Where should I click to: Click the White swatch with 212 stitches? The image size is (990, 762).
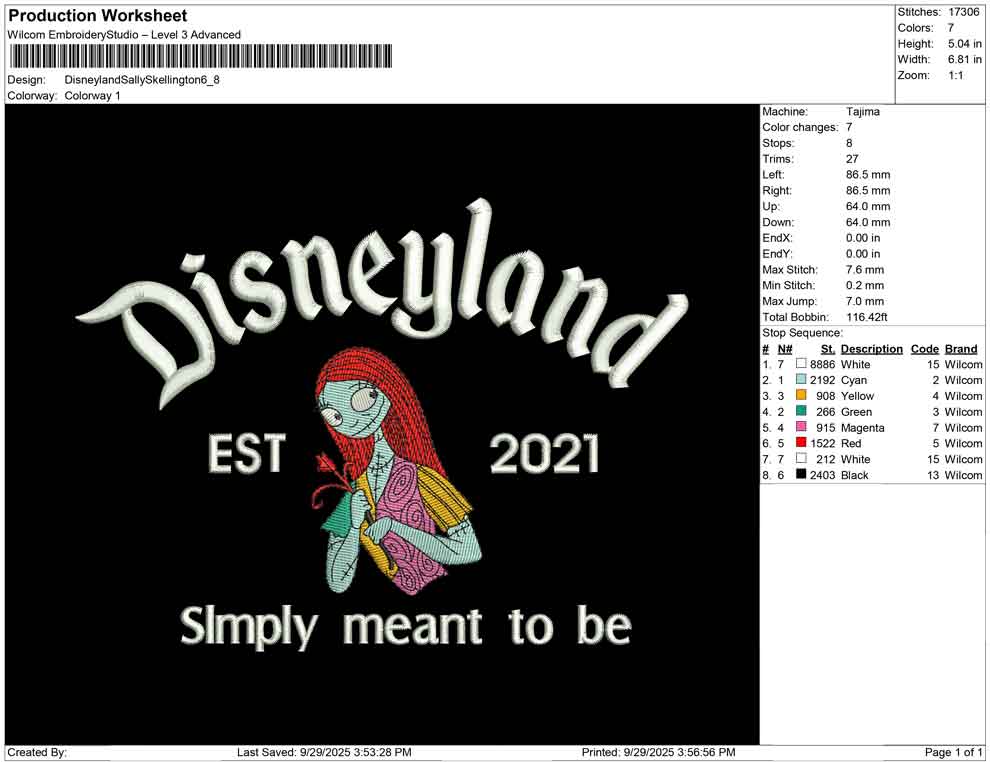tap(801, 459)
